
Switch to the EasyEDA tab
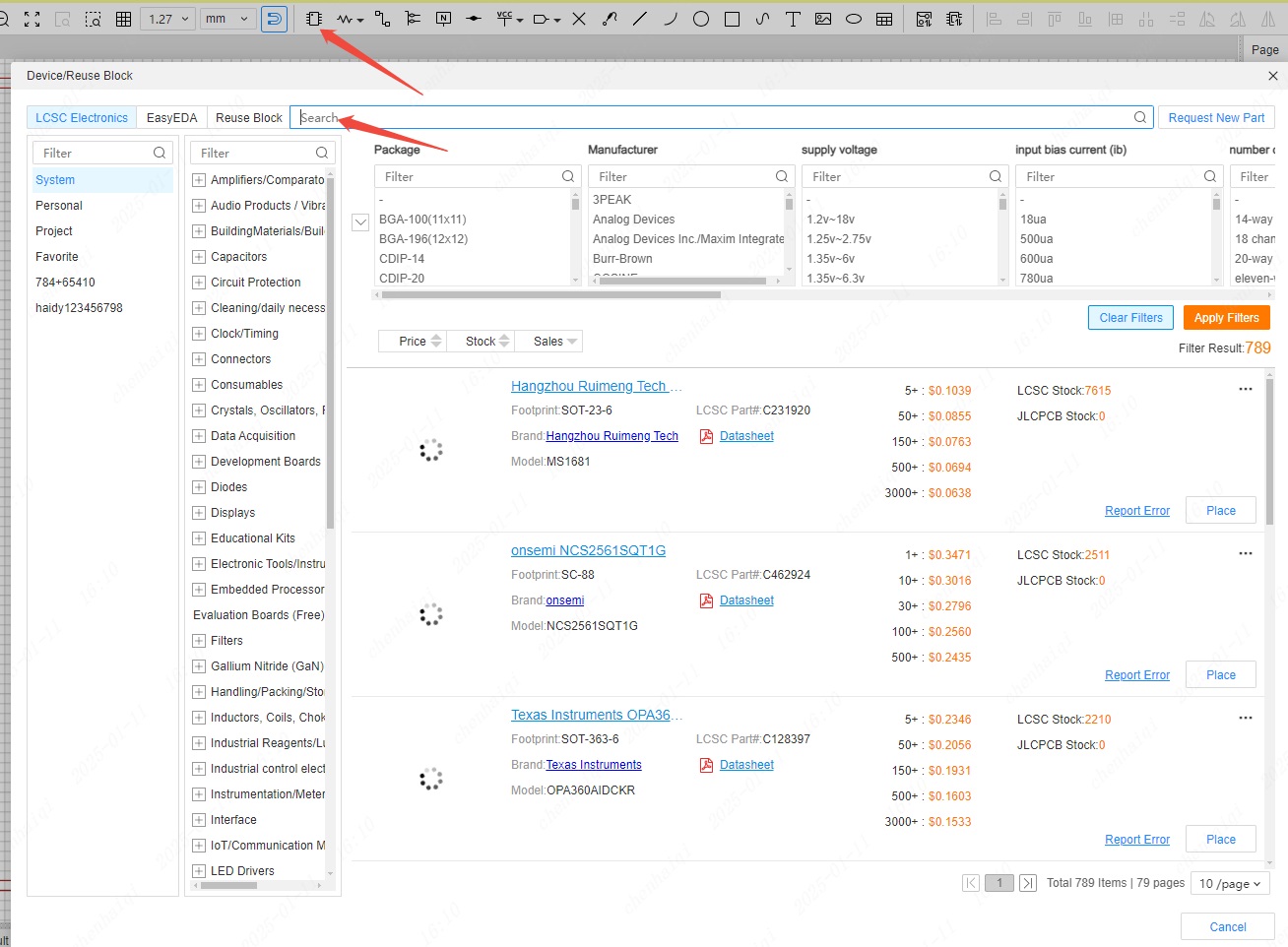(171, 117)
